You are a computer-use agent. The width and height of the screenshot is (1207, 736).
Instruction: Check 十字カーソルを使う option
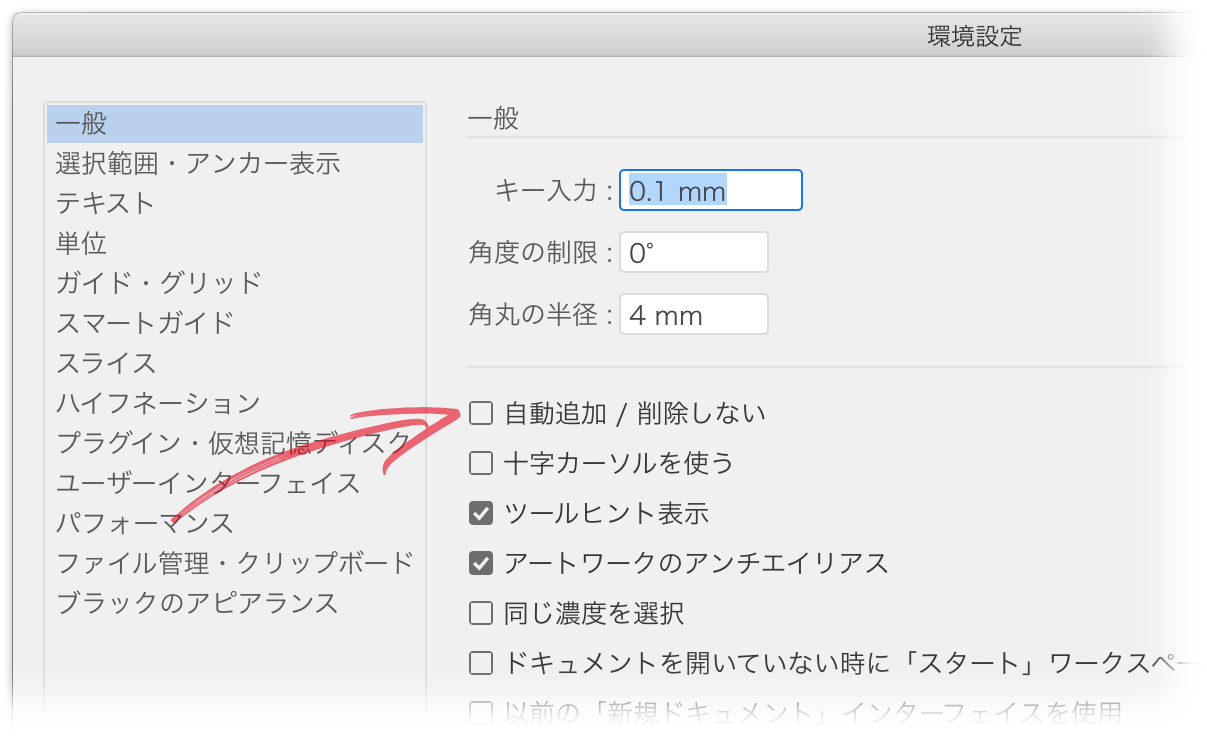pos(481,463)
